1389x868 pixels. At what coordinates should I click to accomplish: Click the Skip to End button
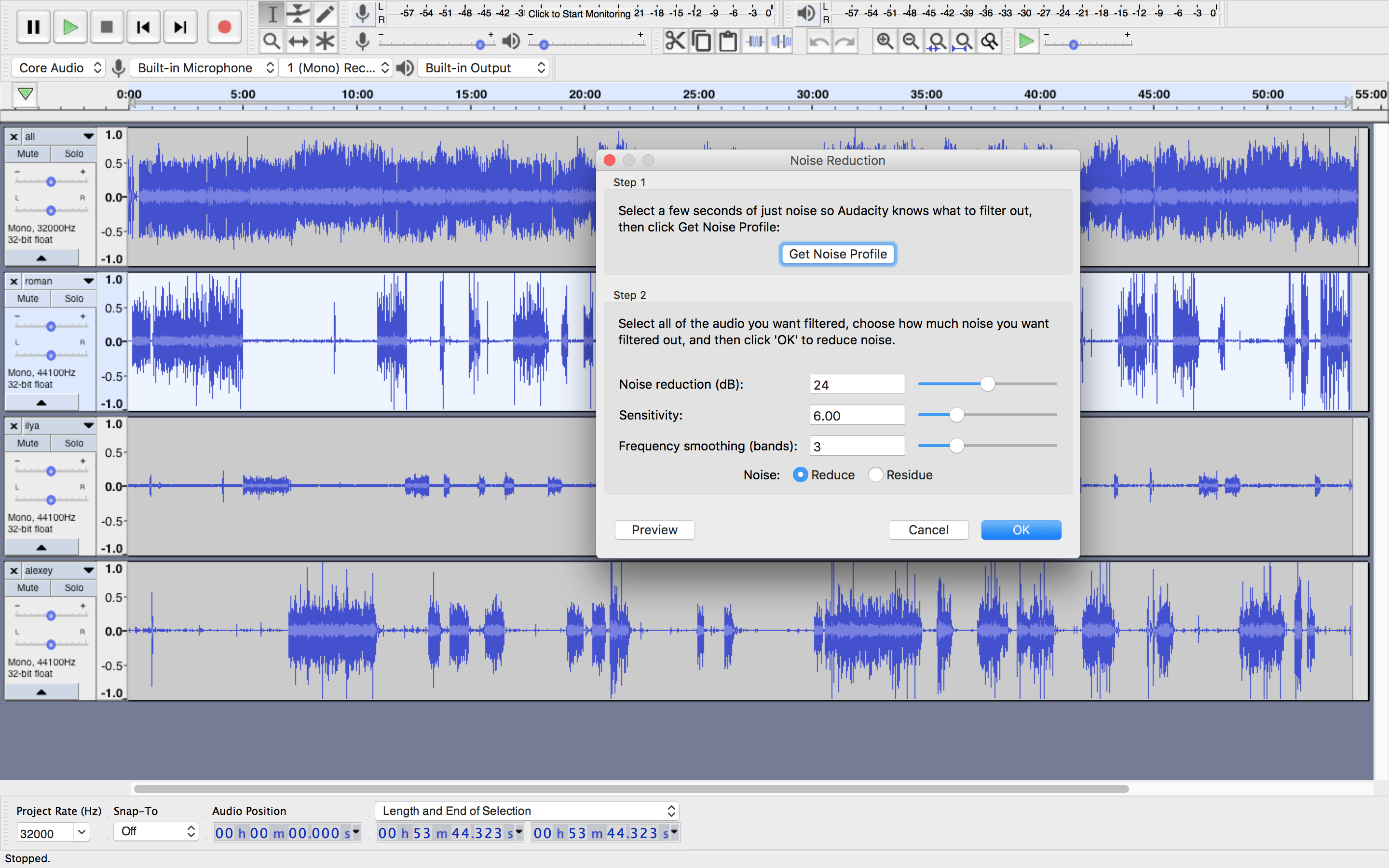(180, 27)
